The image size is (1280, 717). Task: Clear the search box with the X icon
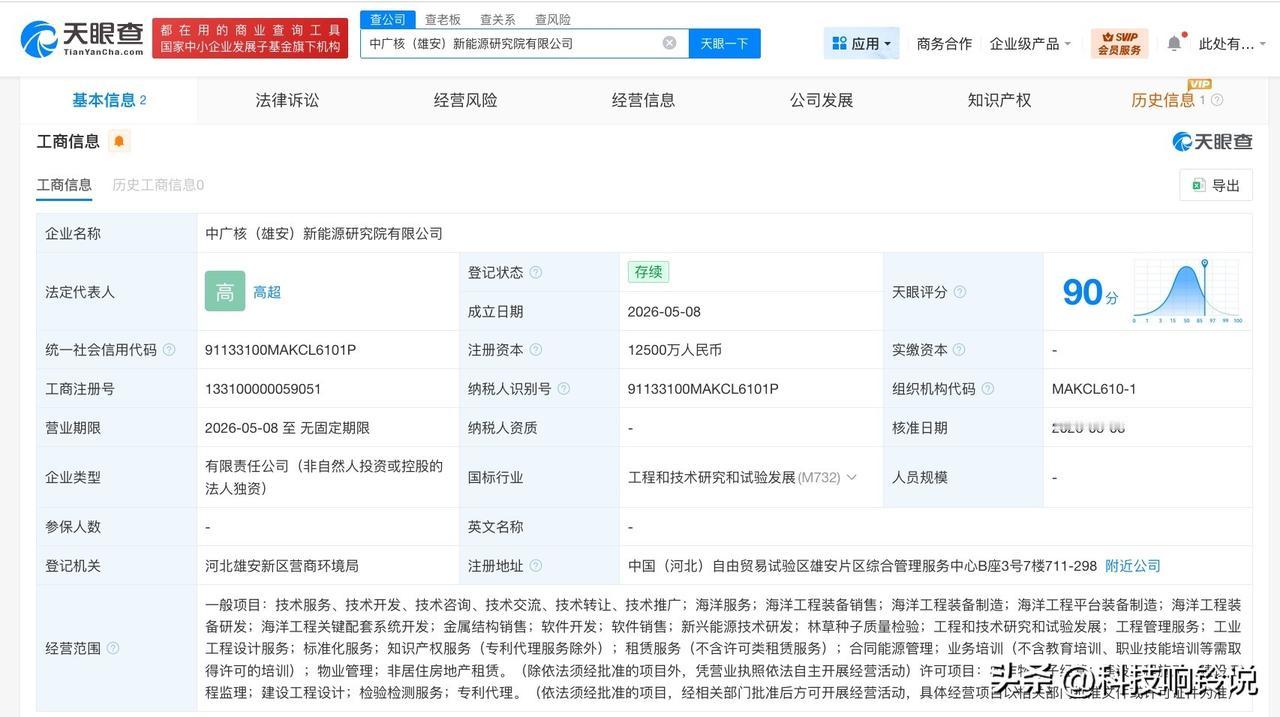669,43
